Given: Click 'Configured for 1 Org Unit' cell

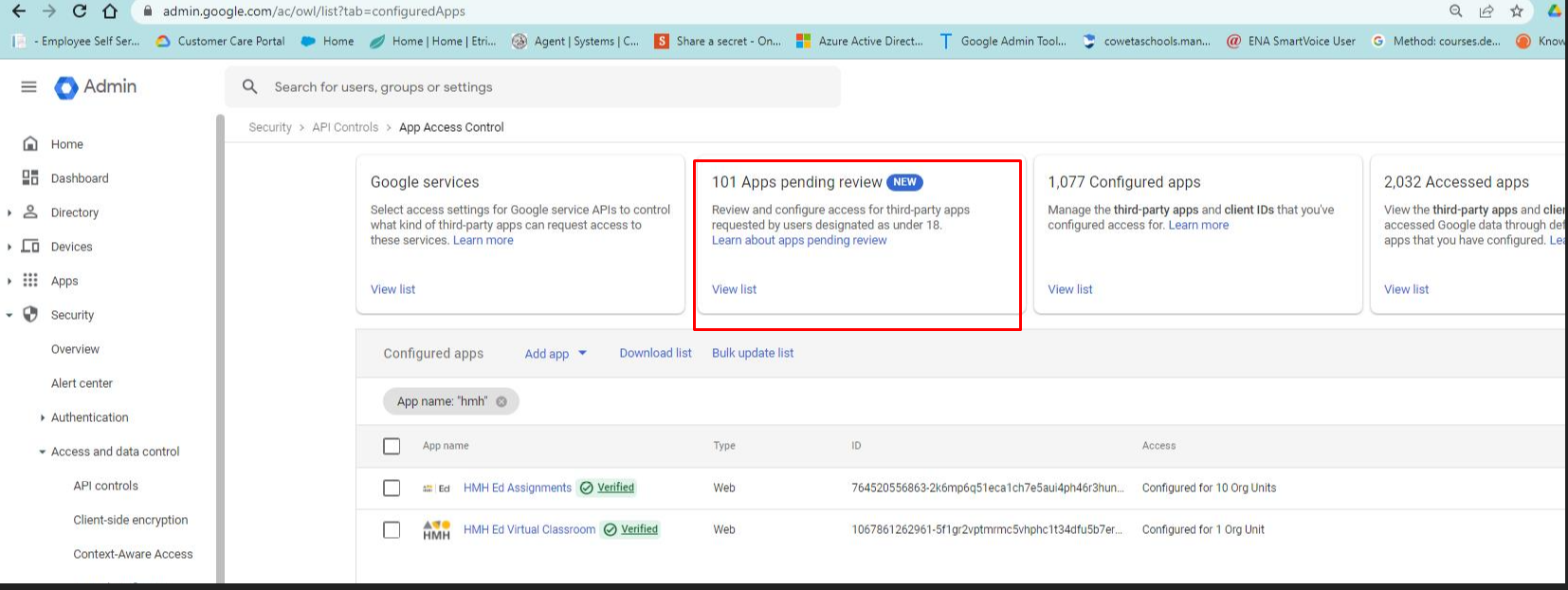Looking at the screenshot, I should click(x=1203, y=529).
